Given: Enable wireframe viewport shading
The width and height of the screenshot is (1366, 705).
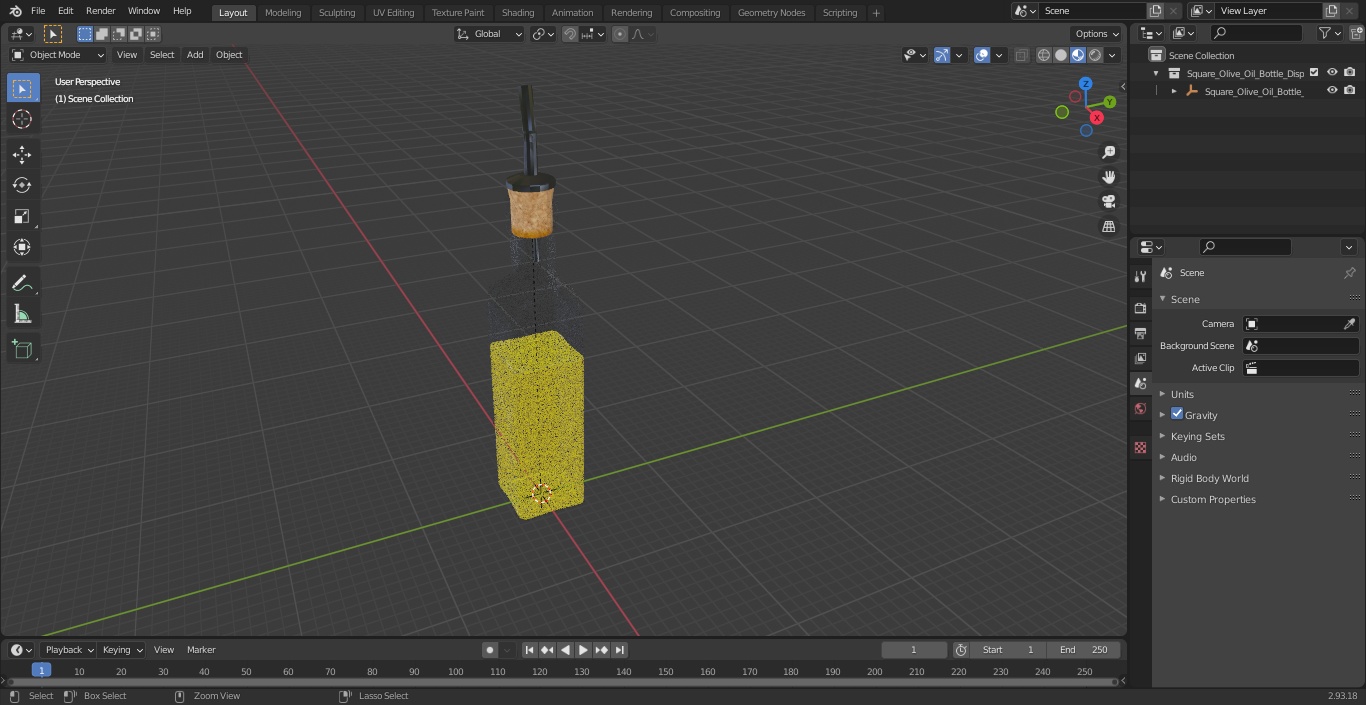Looking at the screenshot, I should tap(1044, 55).
